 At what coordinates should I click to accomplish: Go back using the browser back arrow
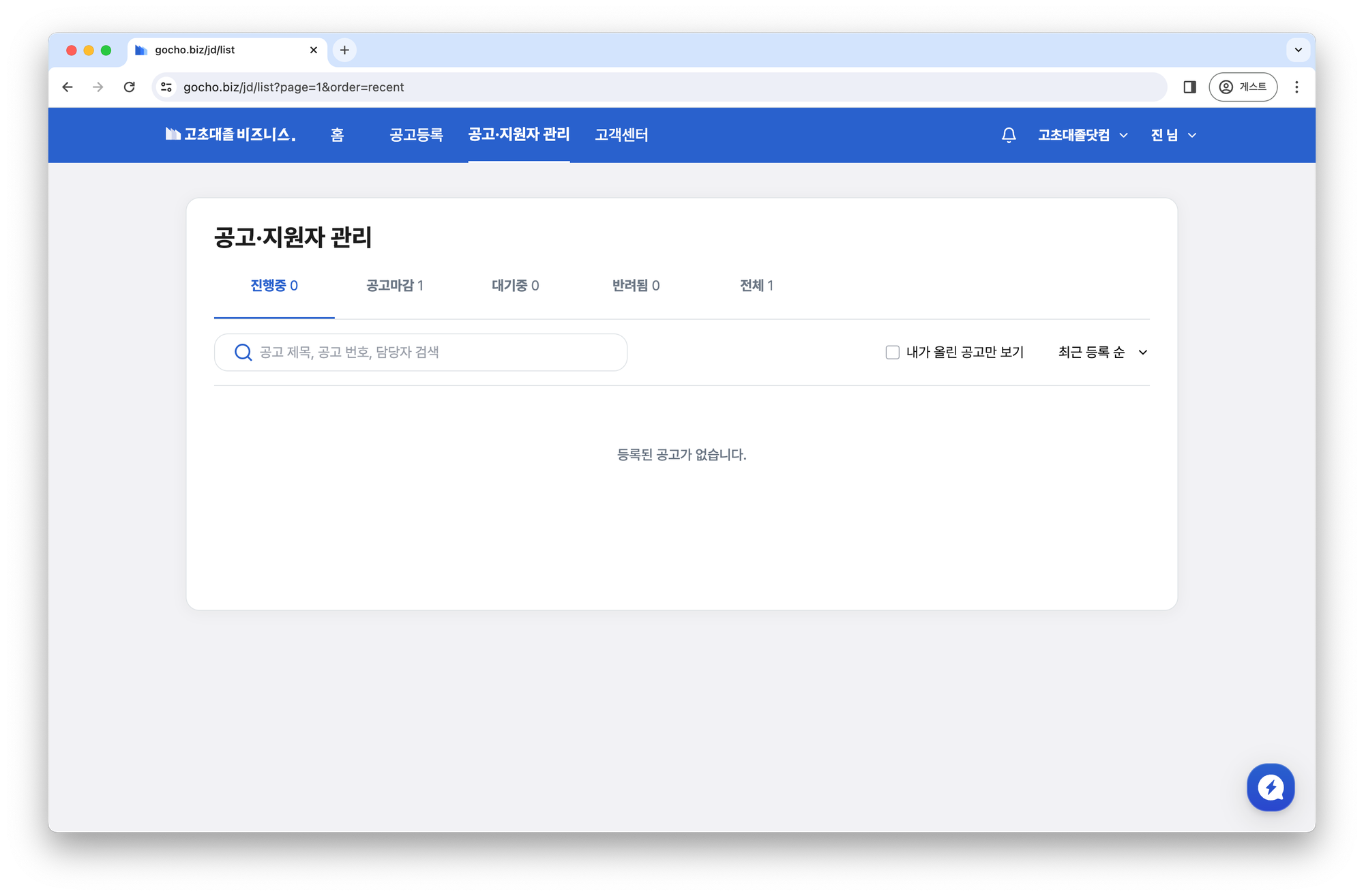(67, 87)
